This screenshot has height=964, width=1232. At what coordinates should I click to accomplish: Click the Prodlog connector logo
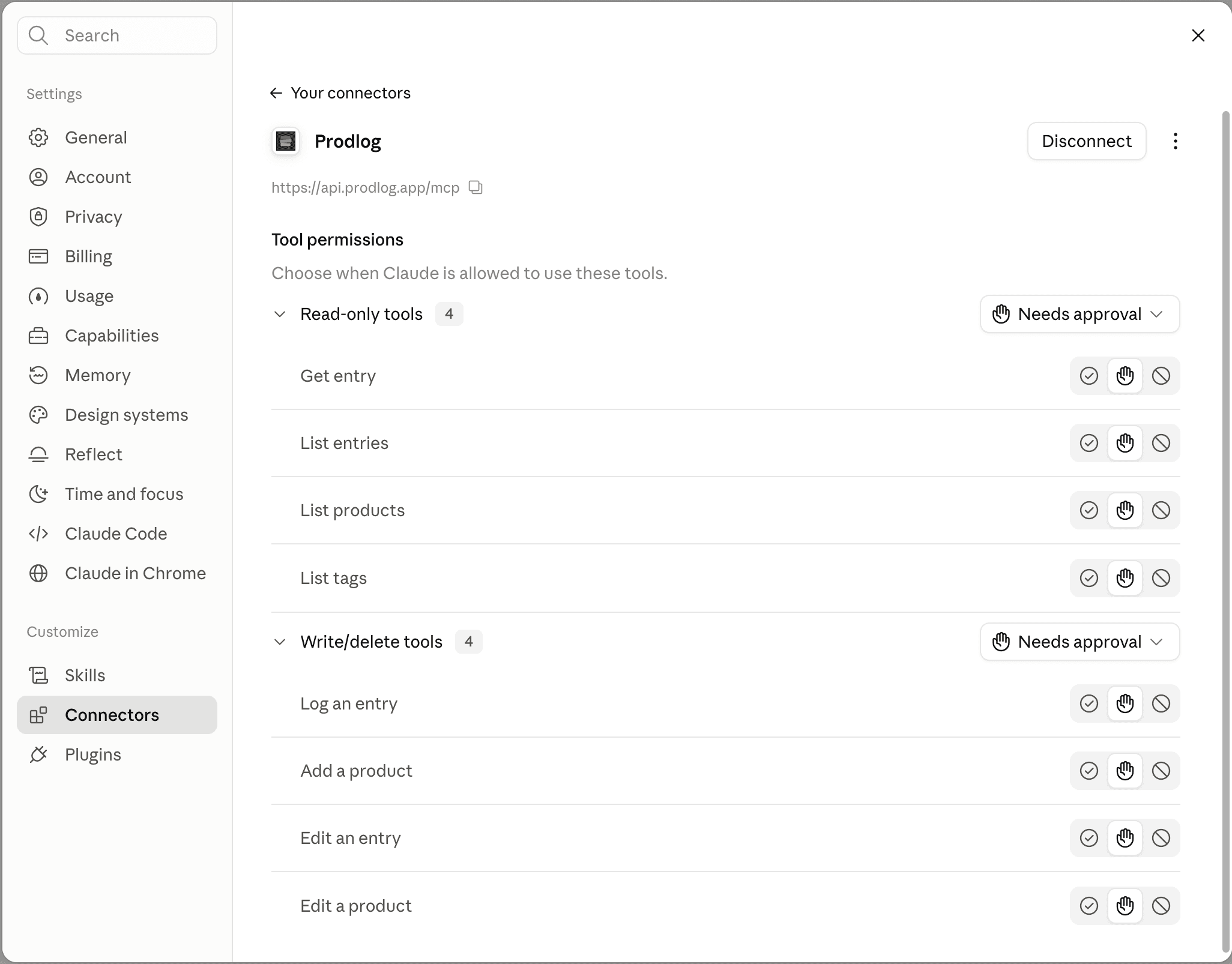click(x=286, y=141)
